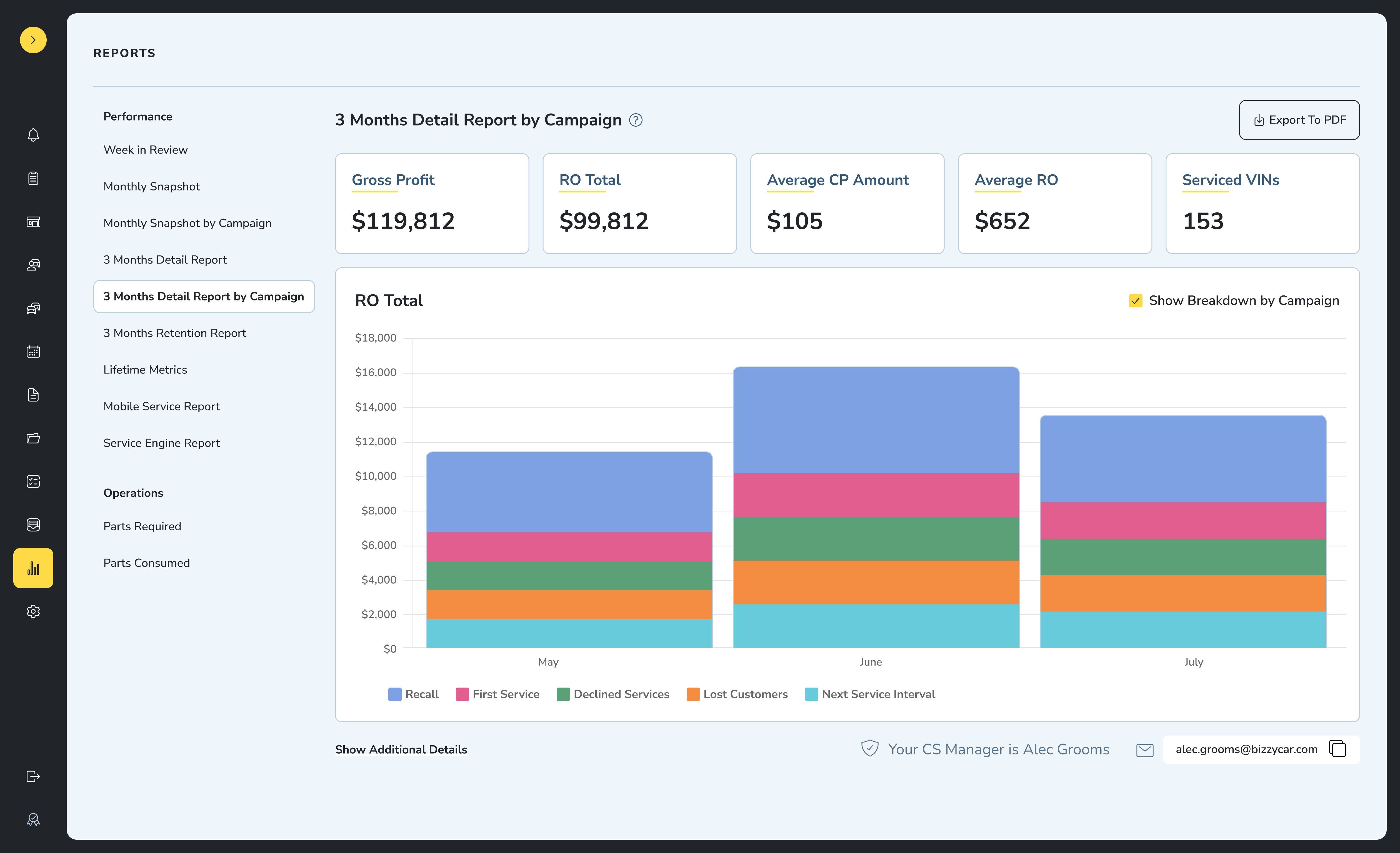Select the vehicles icon in the sidebar
Image resolution: width=1400 pixels, height=853 pixels.
(33, 308)
